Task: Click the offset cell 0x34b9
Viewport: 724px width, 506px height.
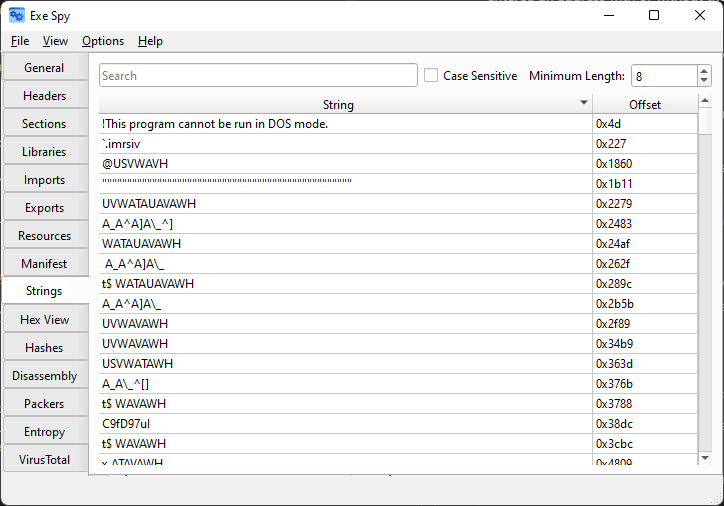Action: [645, 344]
